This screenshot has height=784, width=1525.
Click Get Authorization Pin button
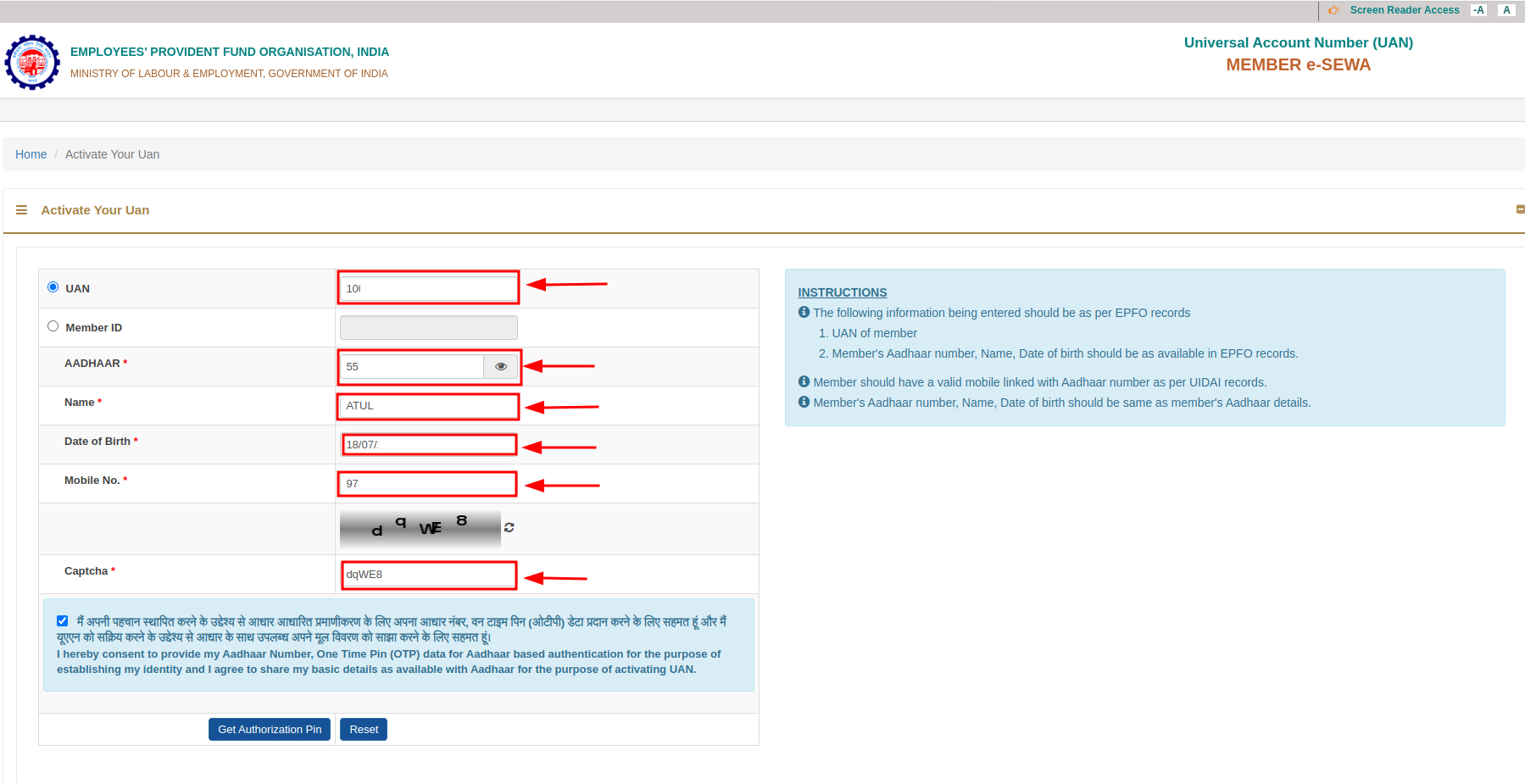pos(270,730)
